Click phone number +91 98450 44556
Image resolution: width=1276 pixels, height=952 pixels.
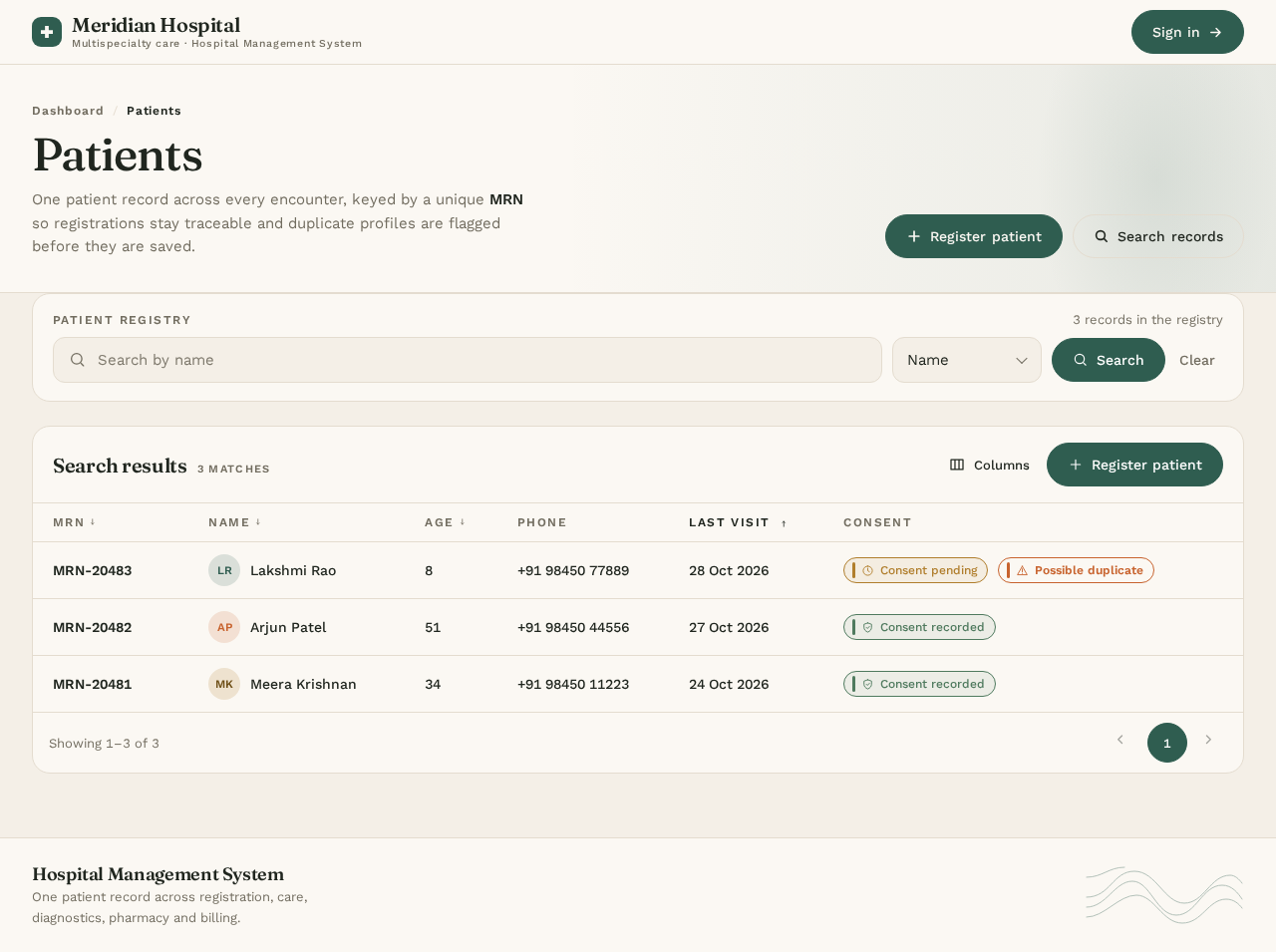[573, 627]
